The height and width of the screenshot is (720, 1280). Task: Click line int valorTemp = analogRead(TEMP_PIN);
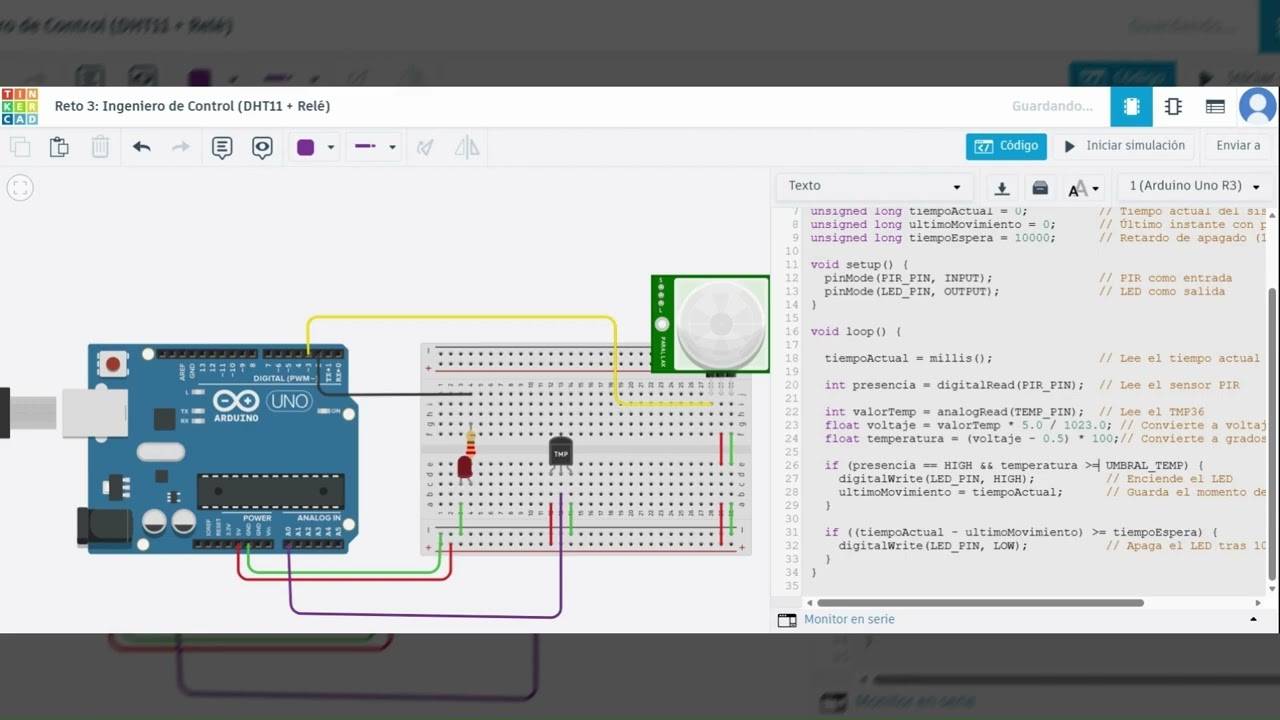(954, 412)
